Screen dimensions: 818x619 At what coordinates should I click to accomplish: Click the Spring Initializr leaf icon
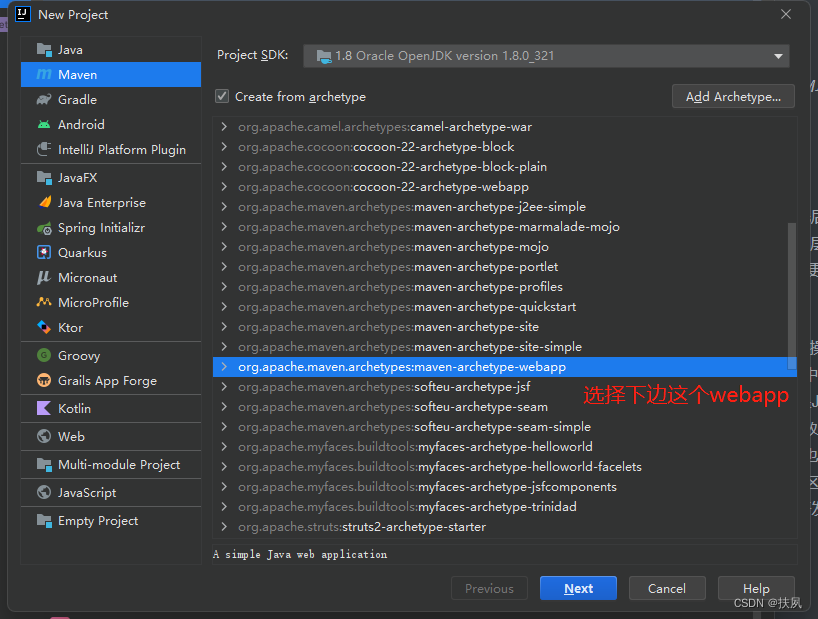44,228
